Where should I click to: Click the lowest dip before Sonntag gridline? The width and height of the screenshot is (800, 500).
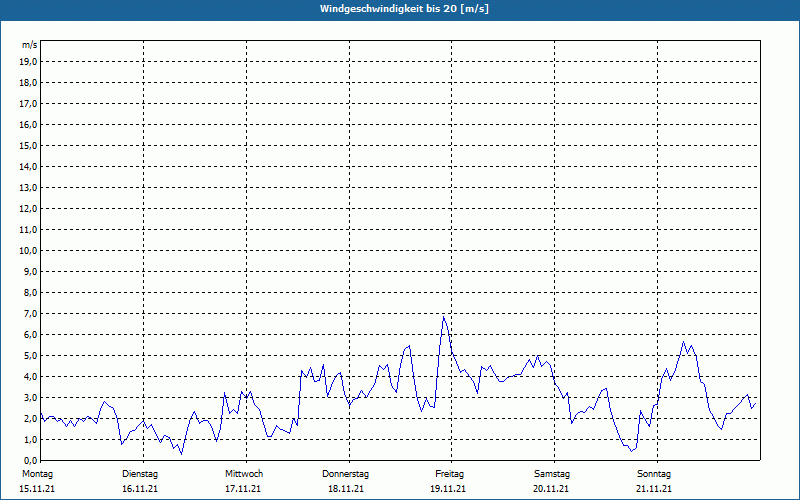[632, 451]
